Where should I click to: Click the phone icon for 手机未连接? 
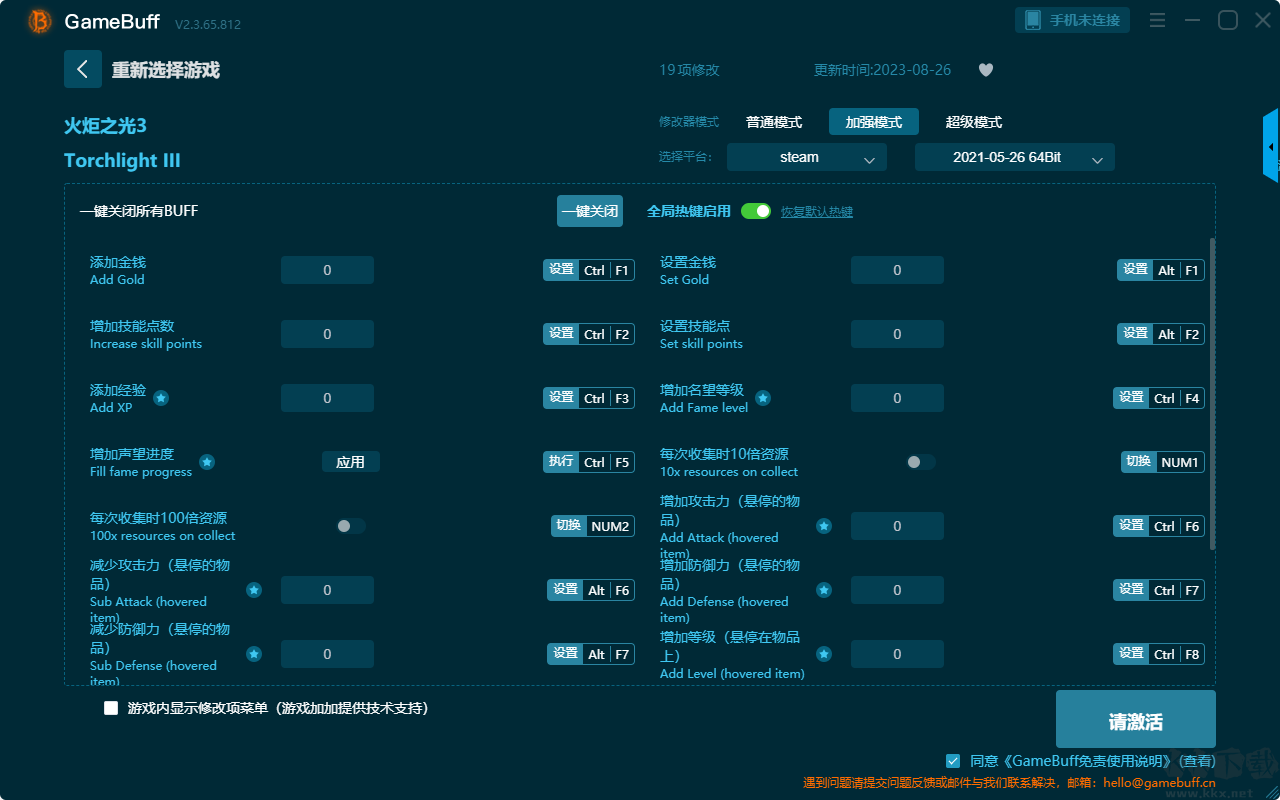pos(1032,20)
